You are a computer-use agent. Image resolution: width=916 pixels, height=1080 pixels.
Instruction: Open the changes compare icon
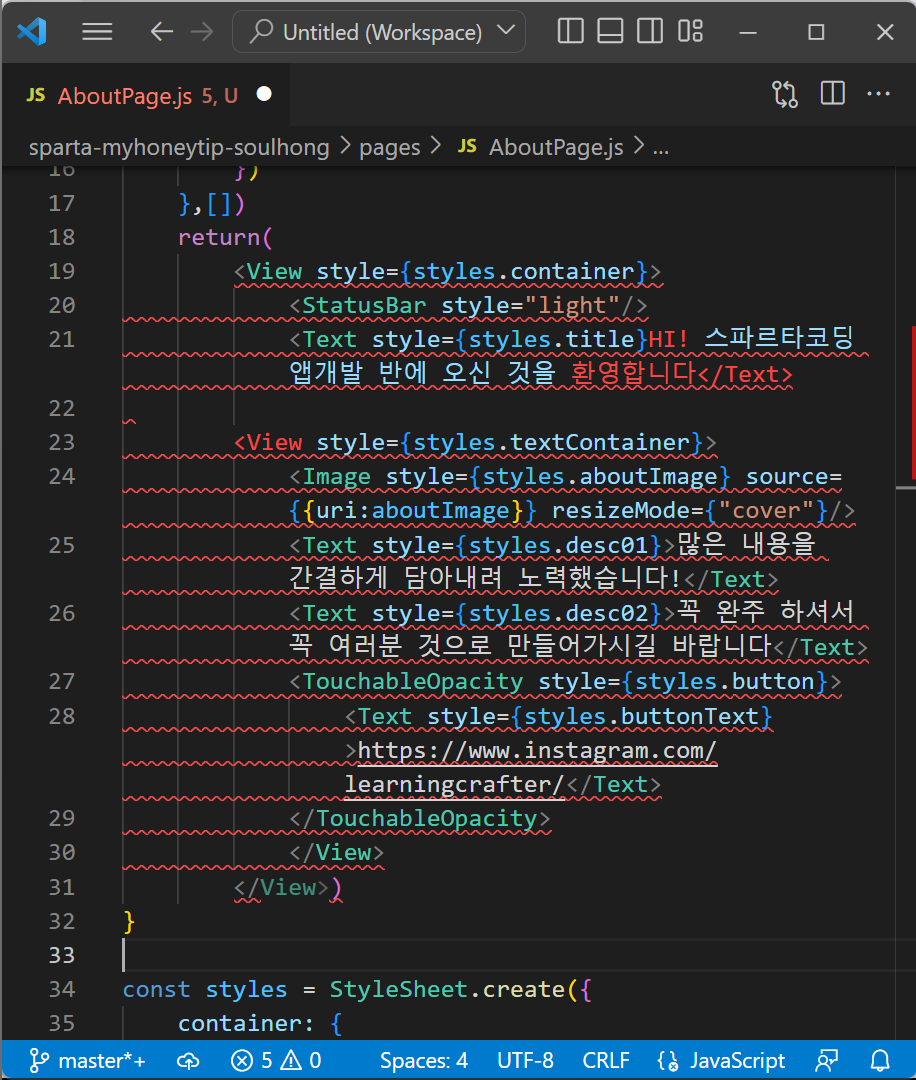coord(784,94)
